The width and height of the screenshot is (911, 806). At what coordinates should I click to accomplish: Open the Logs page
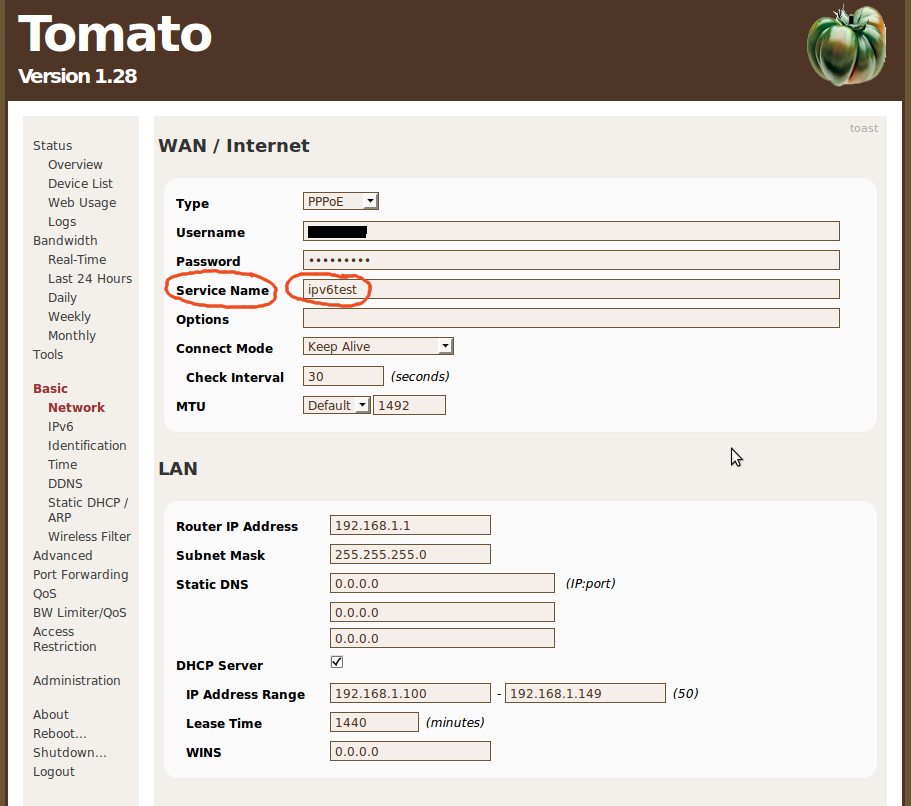(x=62, y=222)
